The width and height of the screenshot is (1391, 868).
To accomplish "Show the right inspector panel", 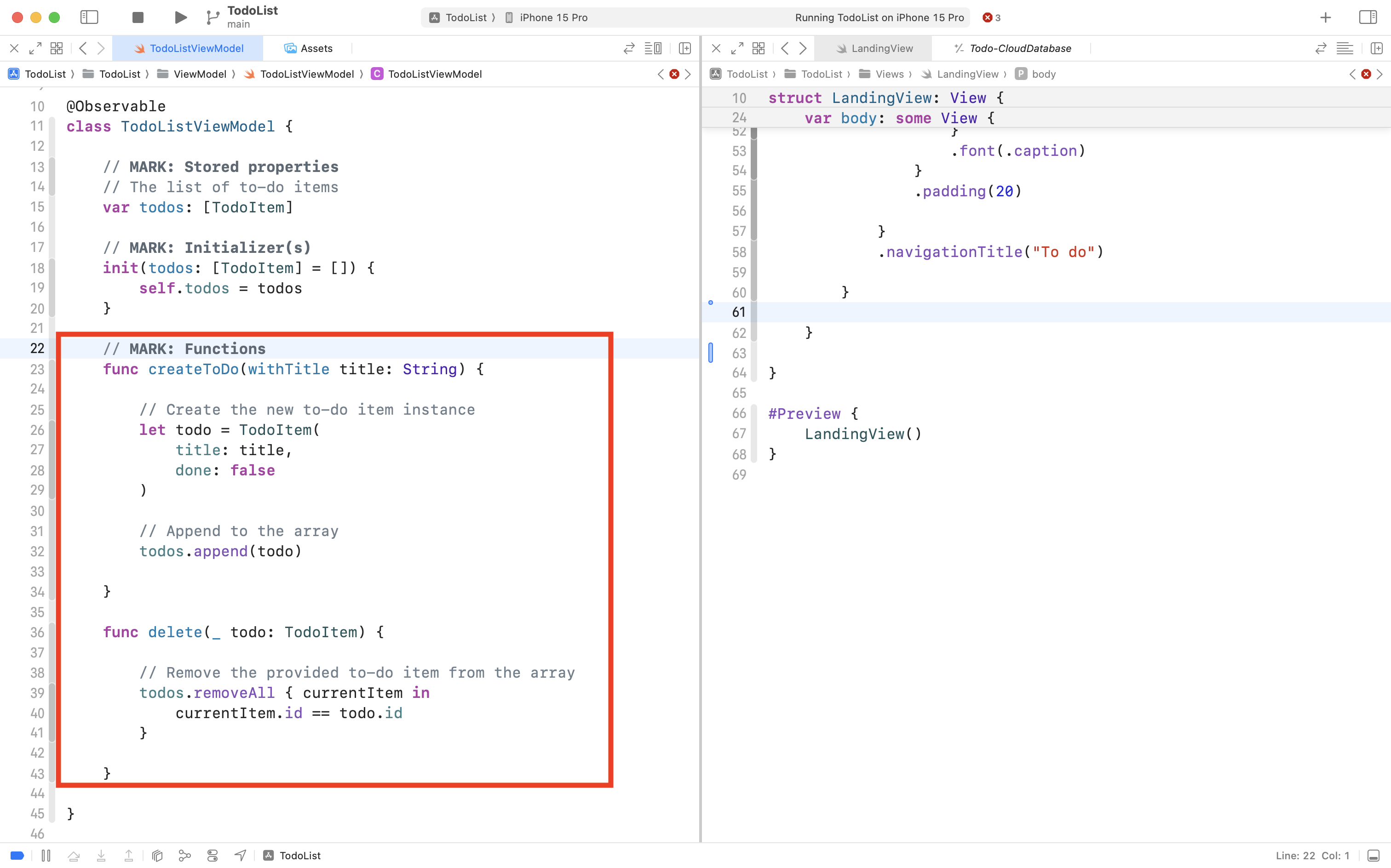I will click(x=1368, y=17).
